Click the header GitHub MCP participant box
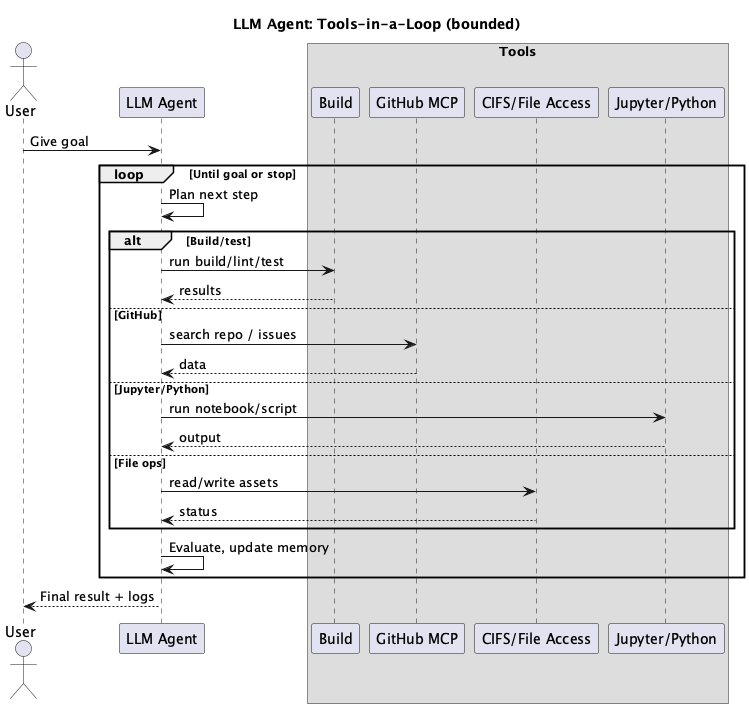The width and height of the screenshot is (749, 708). point(415,102)
